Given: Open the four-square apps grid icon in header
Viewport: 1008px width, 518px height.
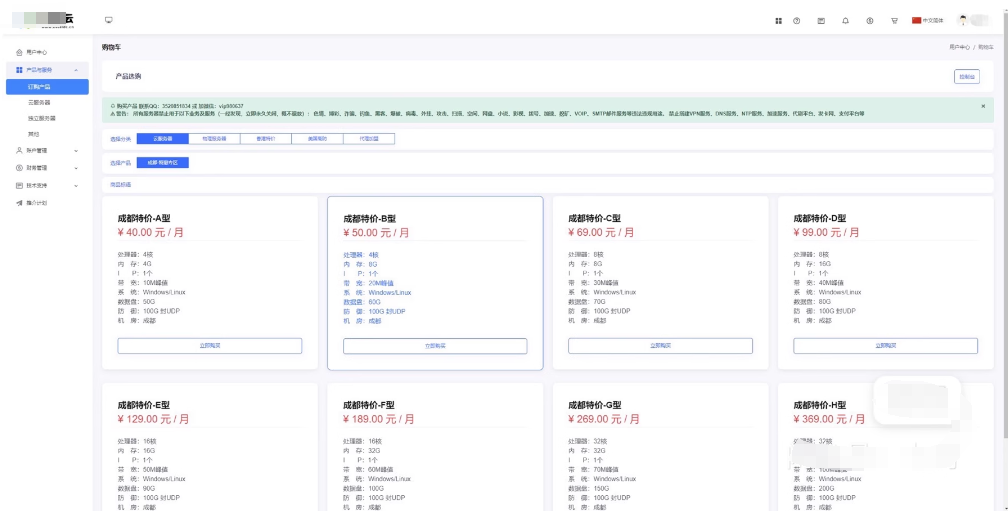Looking at the screenshot, I should pyautogui.click(x=778, y=21).
